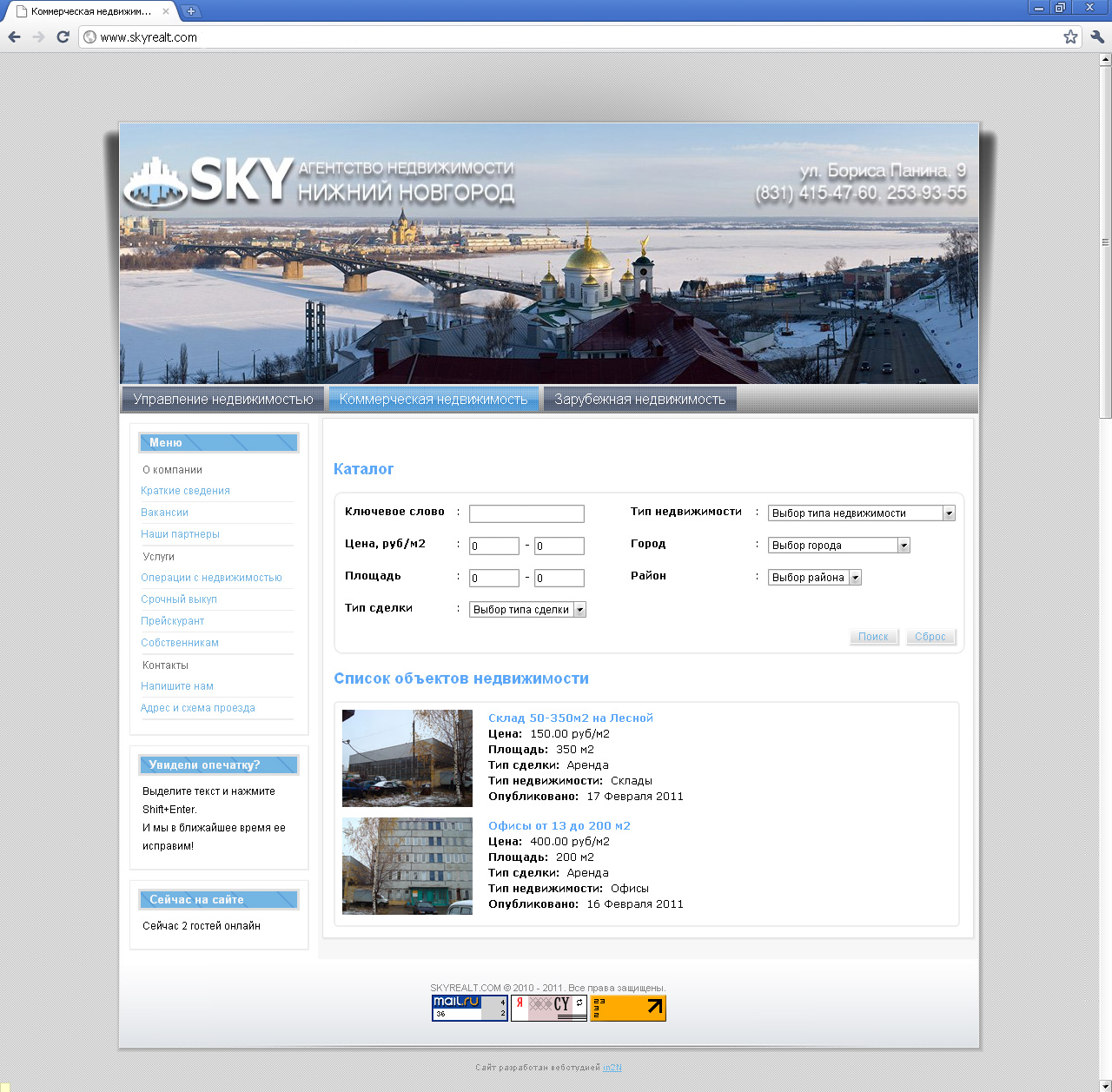Open a new tab with the plus button
1112x1092 pixels.
(191, 11)
